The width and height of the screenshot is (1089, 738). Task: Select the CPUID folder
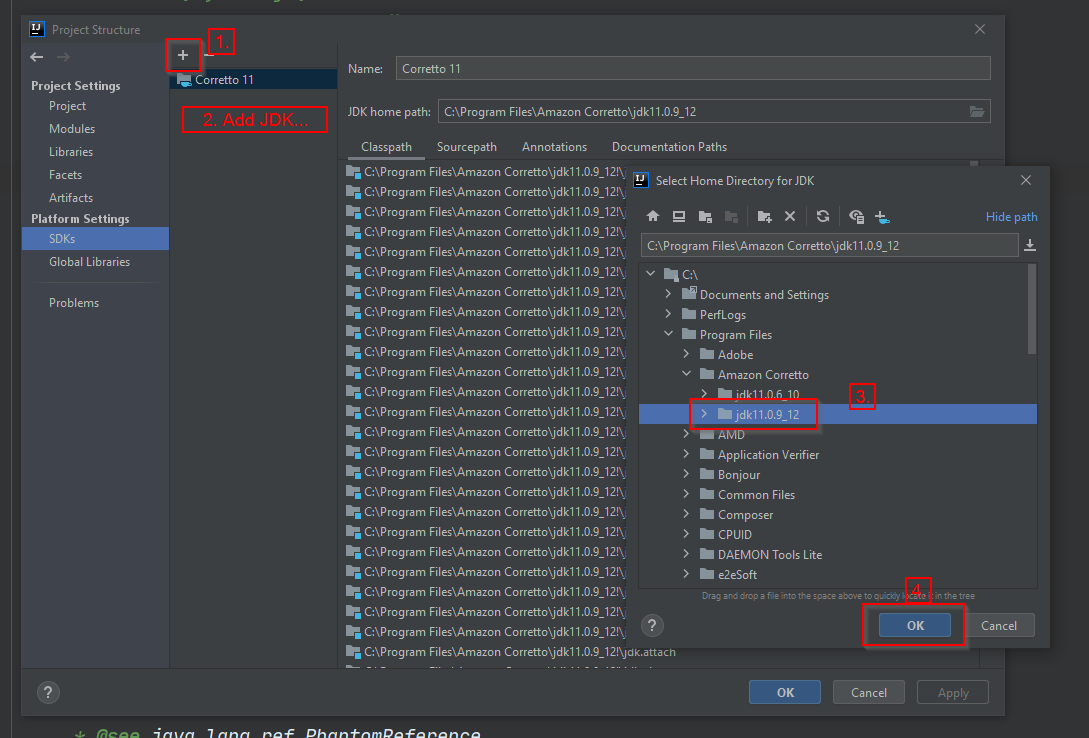(x=734, y=535)
